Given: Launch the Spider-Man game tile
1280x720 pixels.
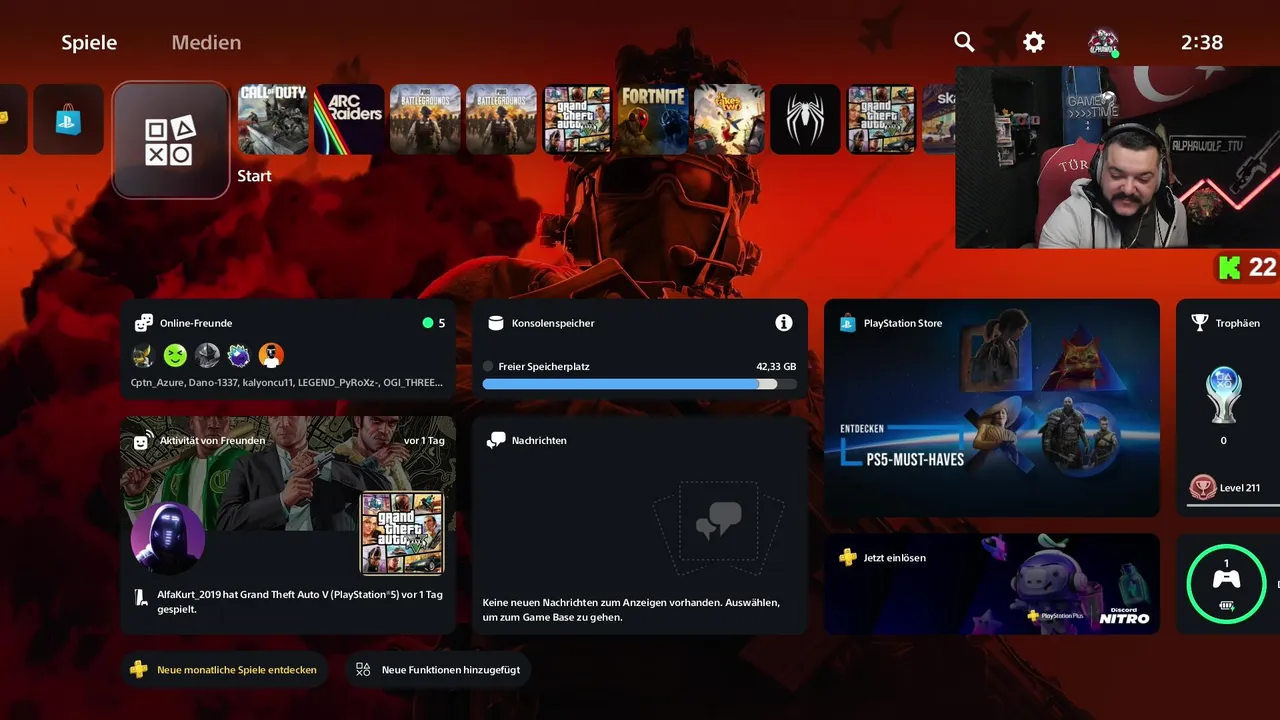Looking at the screenshot, I should click(805, 119).
